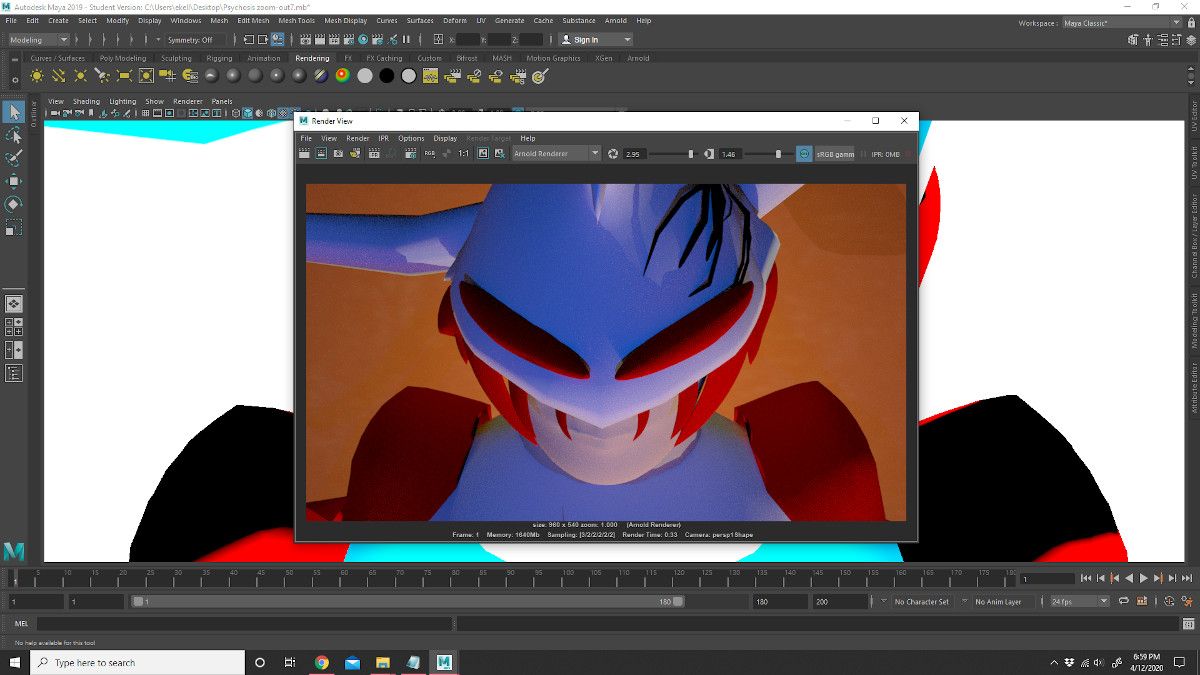The width and height of the screenshot is (1200, 675).
Task: Open the Mesh Tools menu
Action: coord(296,20)
